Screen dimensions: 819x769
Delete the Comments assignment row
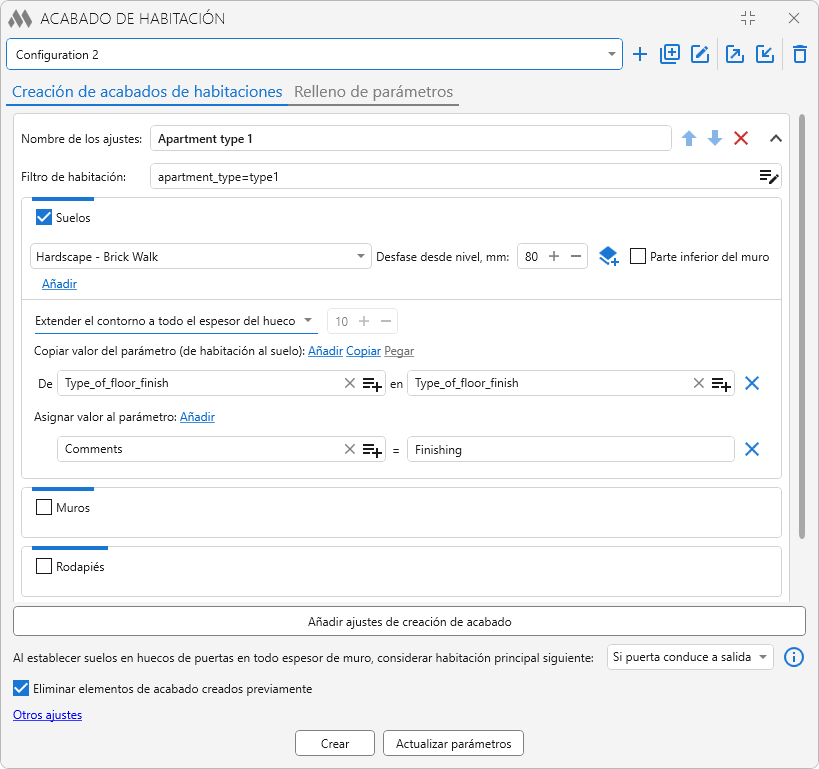click(752, 449)
